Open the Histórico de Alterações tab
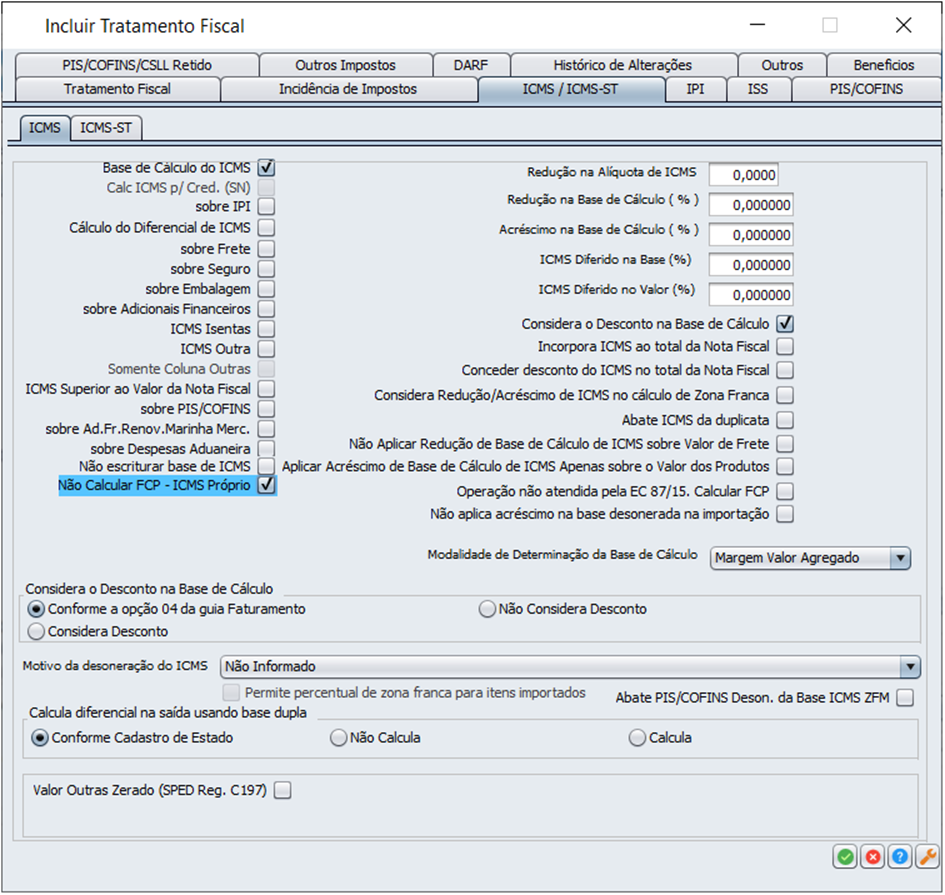This screenshot has height=895, width=945. click(622, 65)
